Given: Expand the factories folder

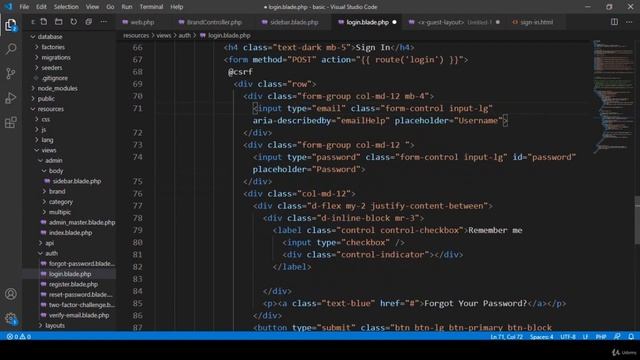Looking at the screenshot, I should [x=53, y=47].
